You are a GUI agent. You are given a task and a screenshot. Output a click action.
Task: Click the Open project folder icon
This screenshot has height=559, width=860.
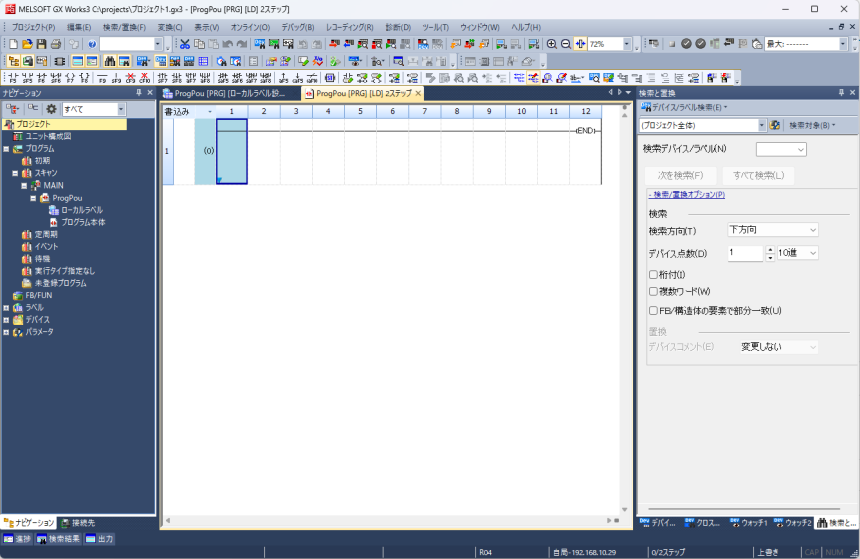pos(27,45)
